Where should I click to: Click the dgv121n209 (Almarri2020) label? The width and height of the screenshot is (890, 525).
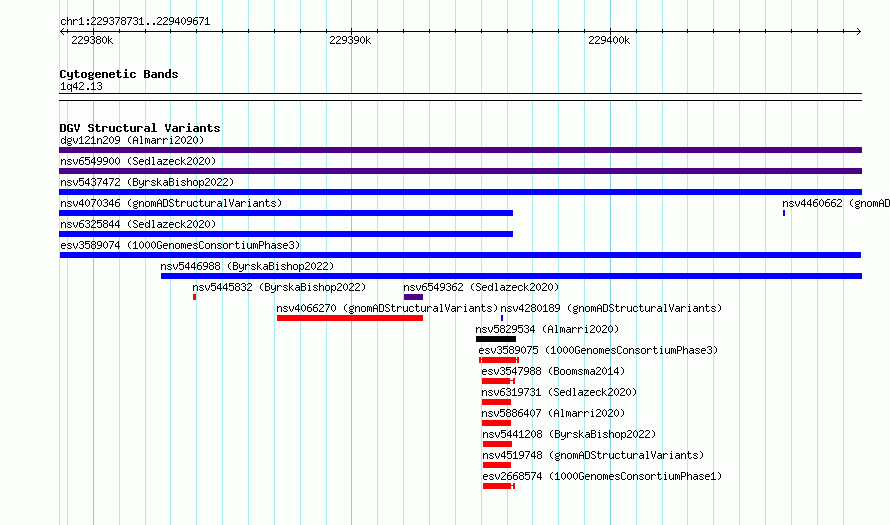tap(132, 140)
